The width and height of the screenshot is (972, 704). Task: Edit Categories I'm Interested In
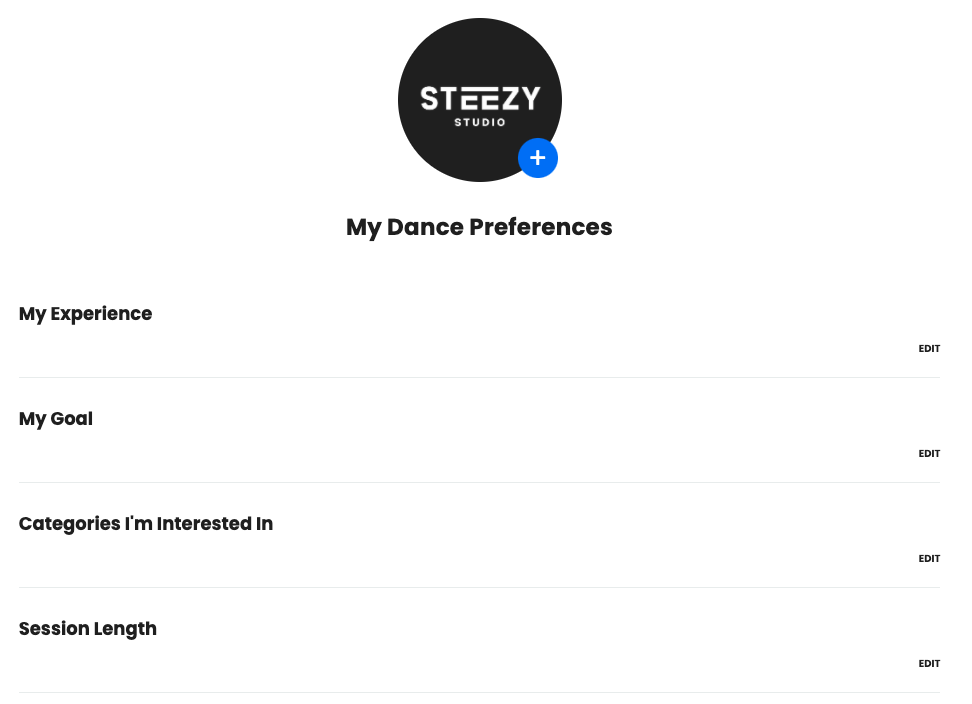point(929,559)
